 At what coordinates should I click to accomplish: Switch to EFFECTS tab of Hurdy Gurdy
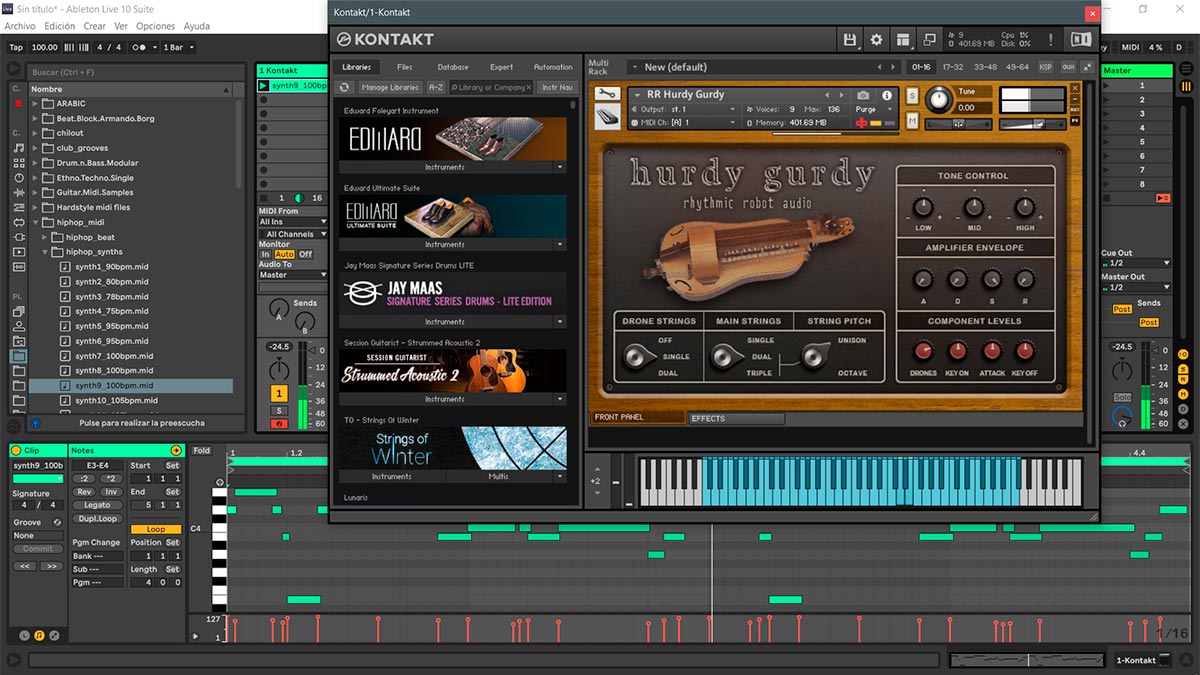pyautogui.click(x=736, y=419)
